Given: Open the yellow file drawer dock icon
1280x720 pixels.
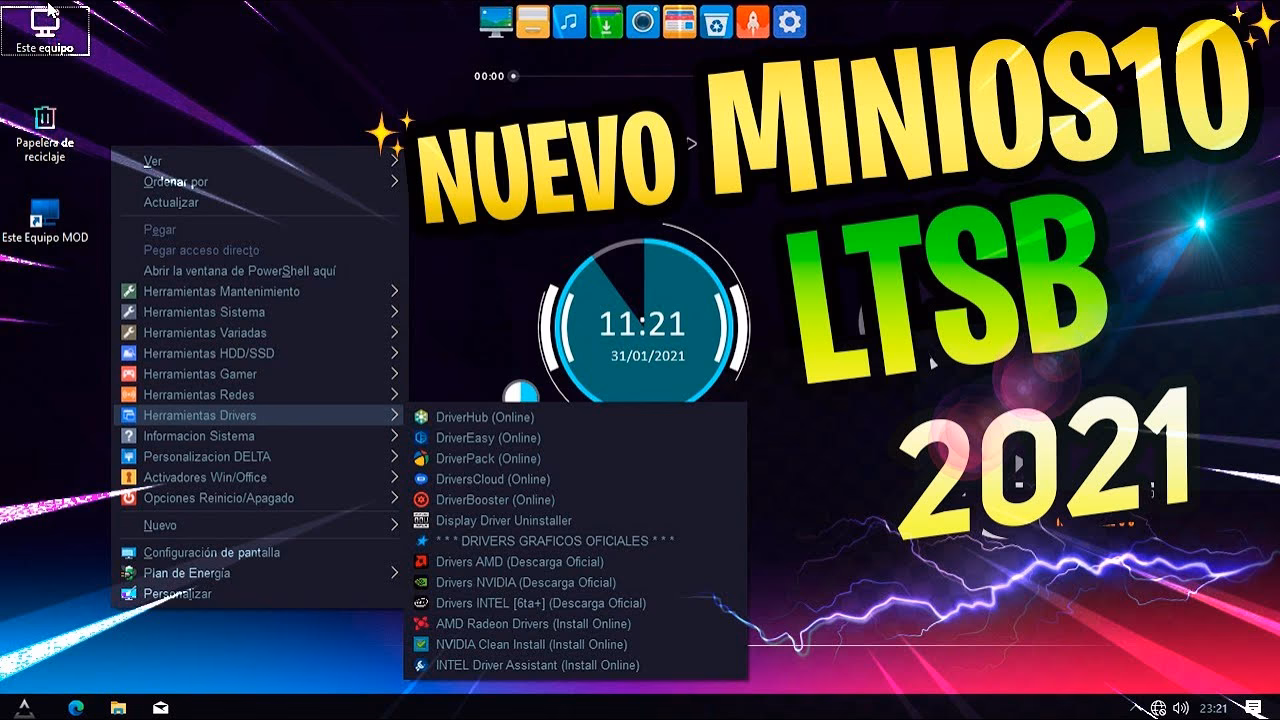Looking at the screenshot, I should click(533, 22).
